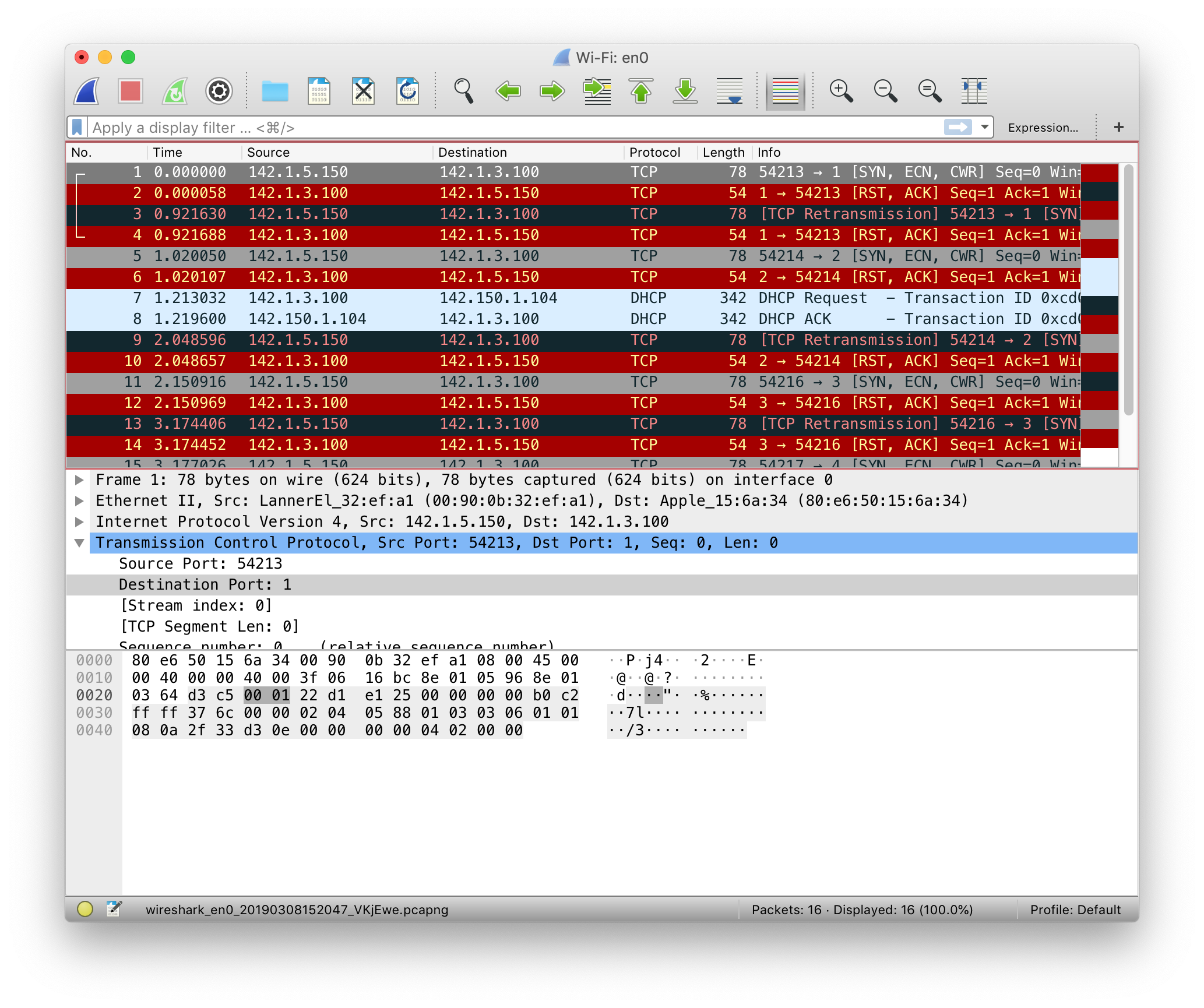The height and width of the screenshot is (1008, 1204).
Task: Expand Frame 1 details
Action: point(80,480)
